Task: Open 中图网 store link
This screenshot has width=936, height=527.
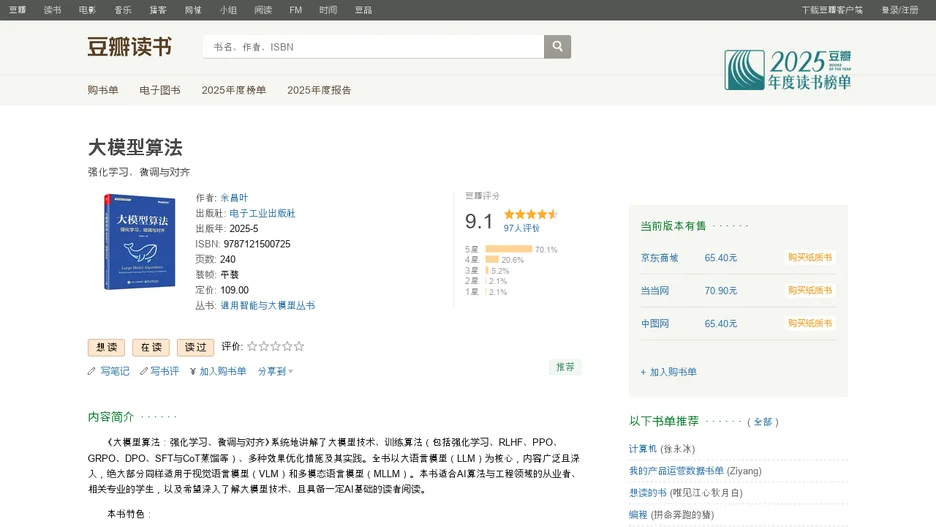Action: pos(655,323)
